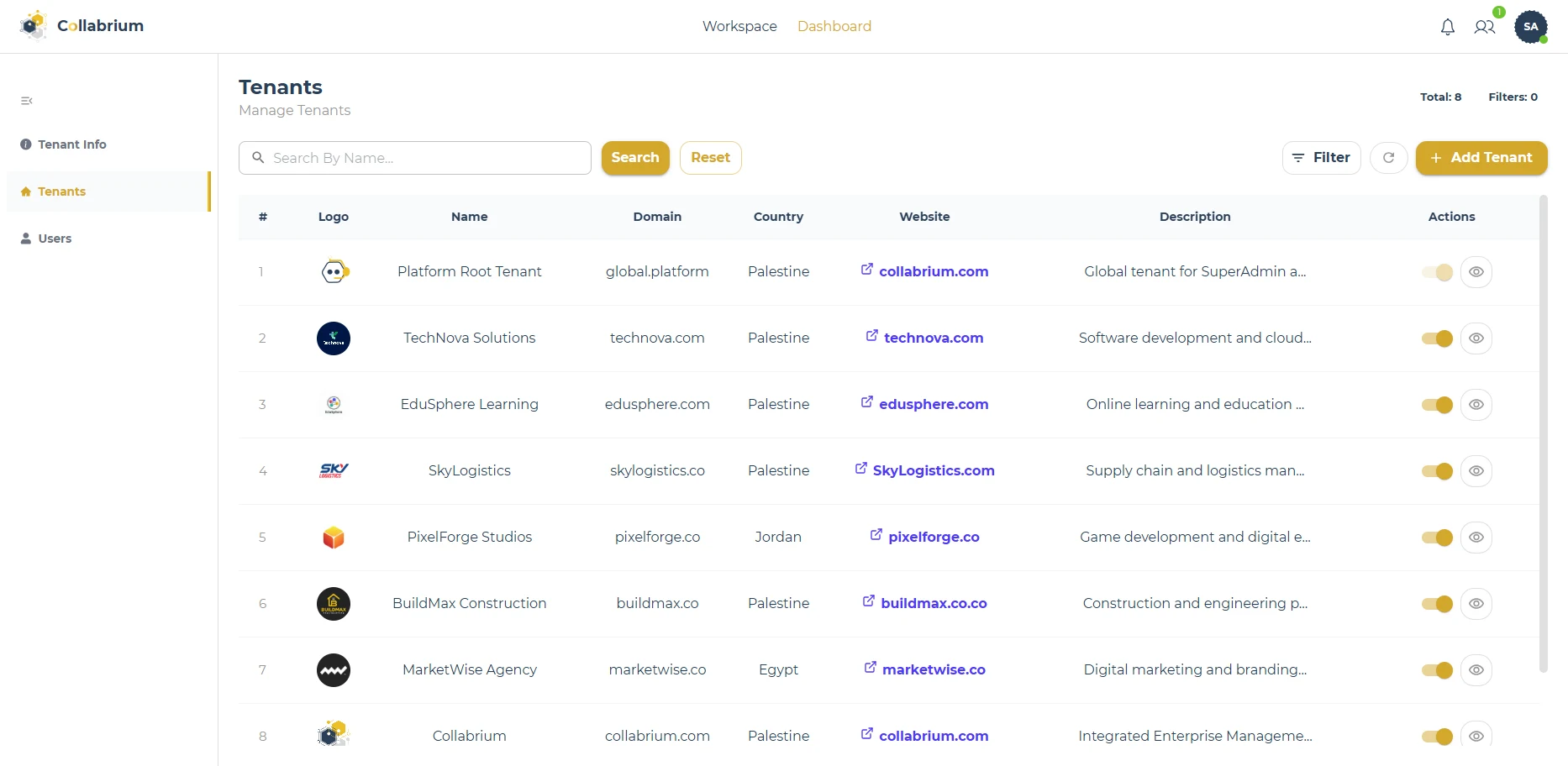The width and height of the screenshot is (1568, 766).
Task: Open Tenant Info in sidebar
Action: click(108, 144)
